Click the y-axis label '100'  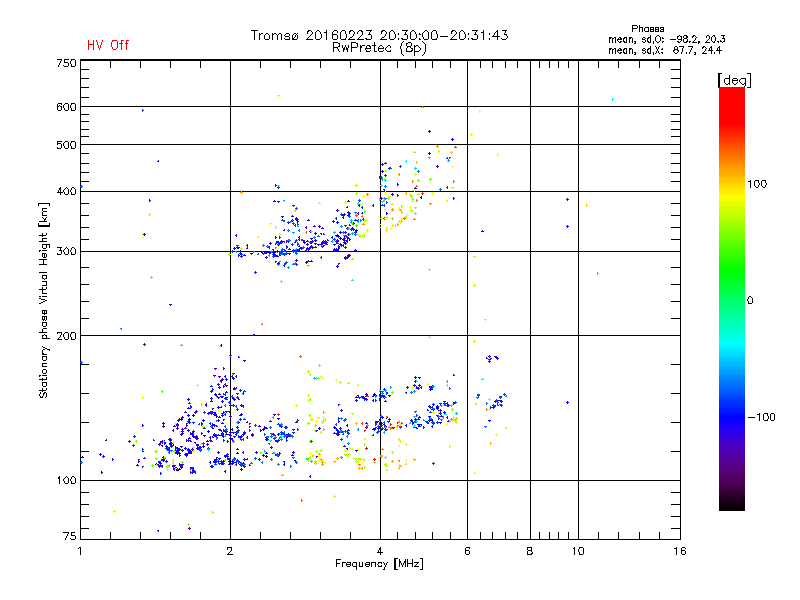(66, 481)
